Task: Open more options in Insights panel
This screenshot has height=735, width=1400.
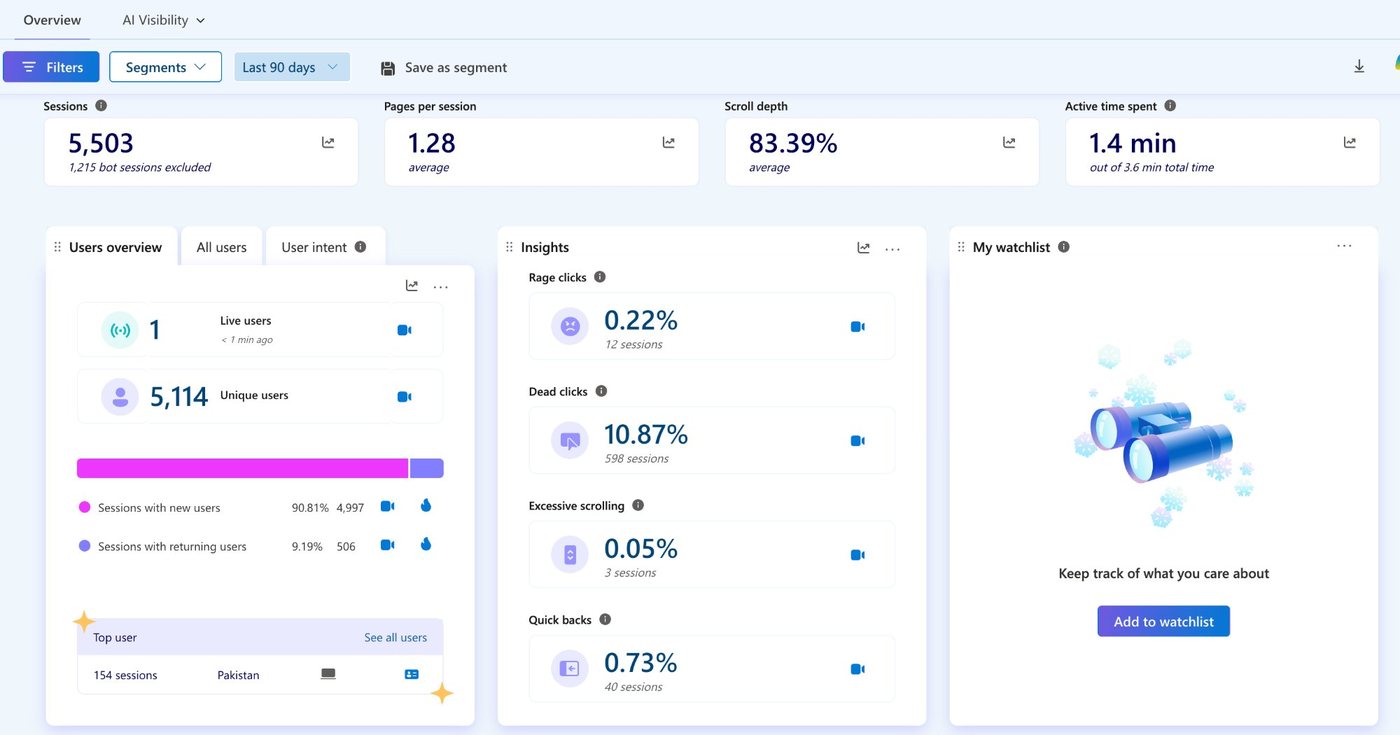Action: 893,248
